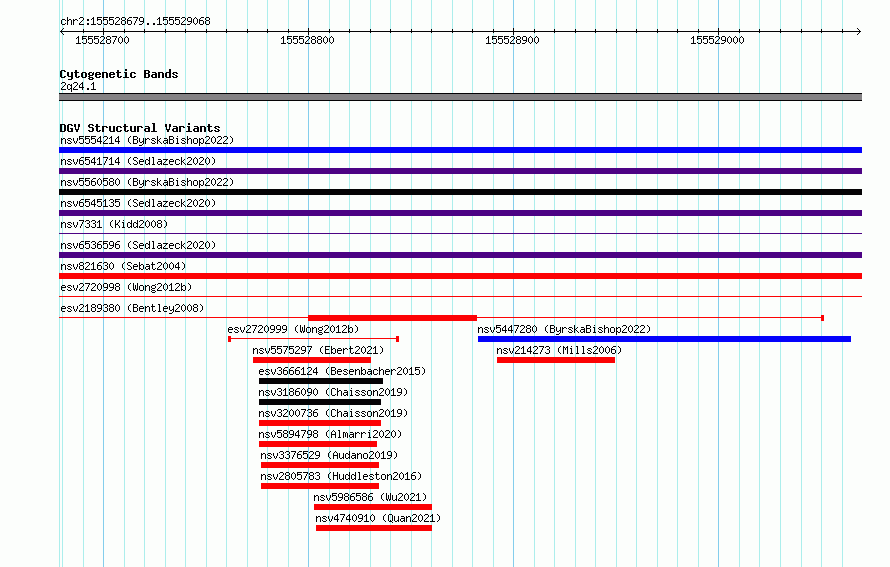Click the red nsv821630 variant bar
890x567 pixels.
[x=460, y=276]
